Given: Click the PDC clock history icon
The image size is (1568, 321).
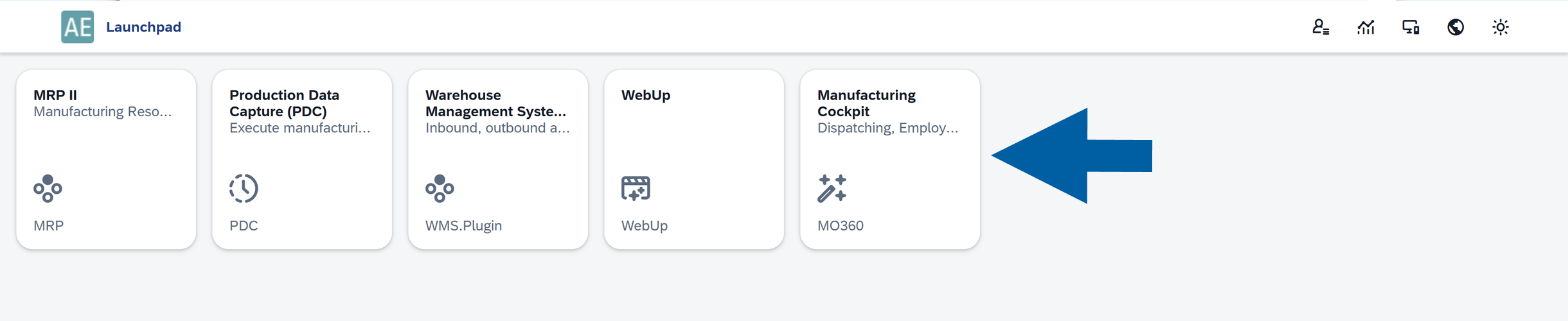Looking at the screenshot, I should (x=244, y=188).
